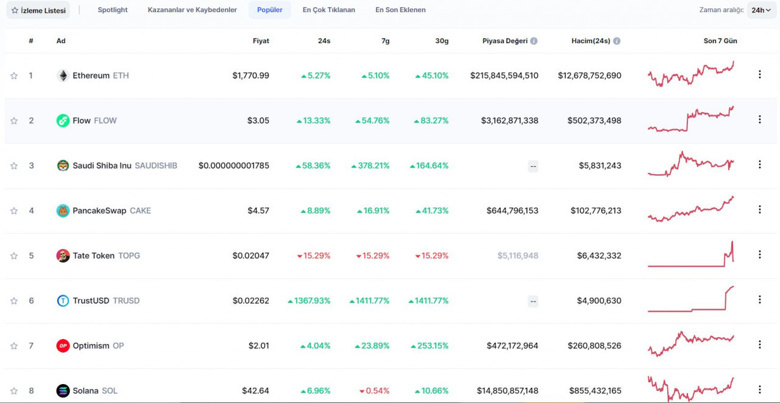The image size is (780, 403).
Task: Open more options for Optimism row
Action: [x=760, y=344]
